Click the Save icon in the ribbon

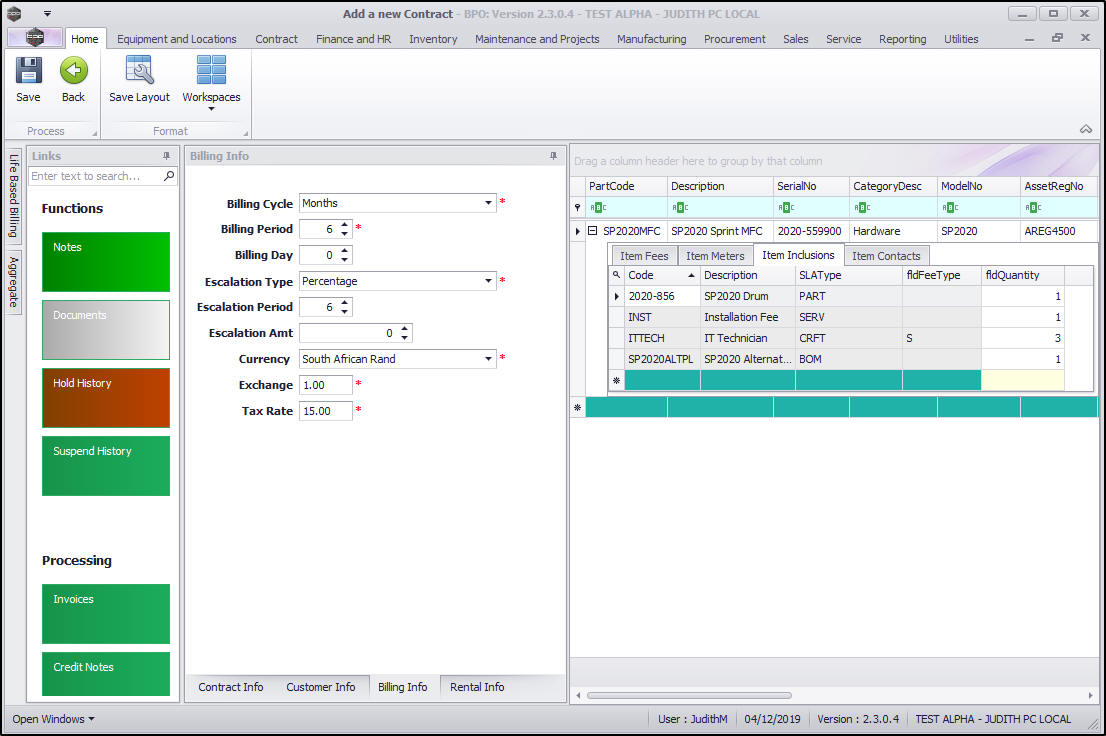(28, 72)
